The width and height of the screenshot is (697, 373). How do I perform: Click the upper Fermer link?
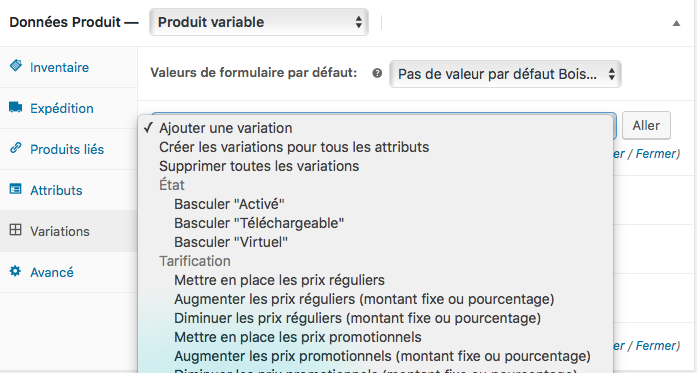coord(657,154)
